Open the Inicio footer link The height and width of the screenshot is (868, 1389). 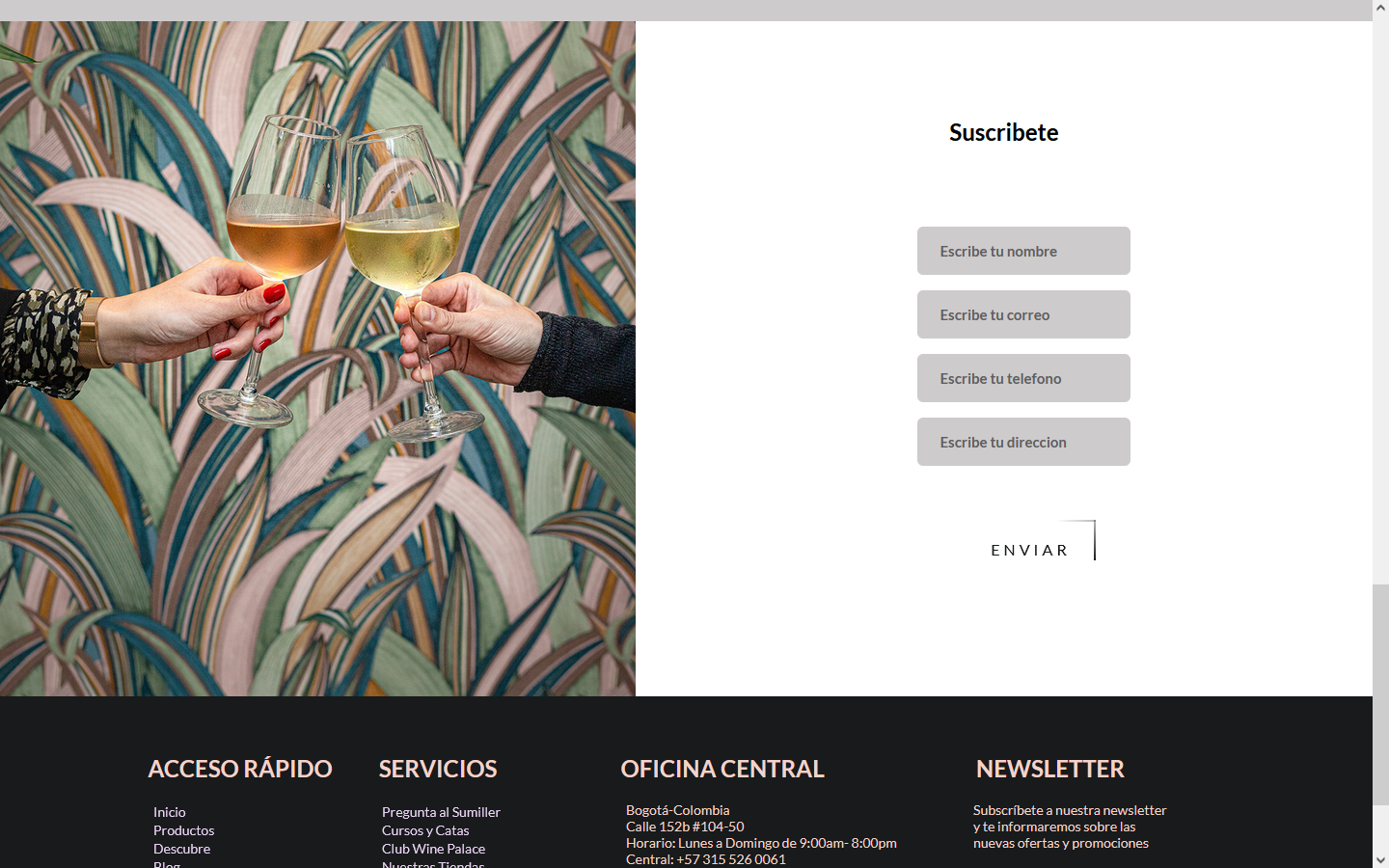coord(170,812)
